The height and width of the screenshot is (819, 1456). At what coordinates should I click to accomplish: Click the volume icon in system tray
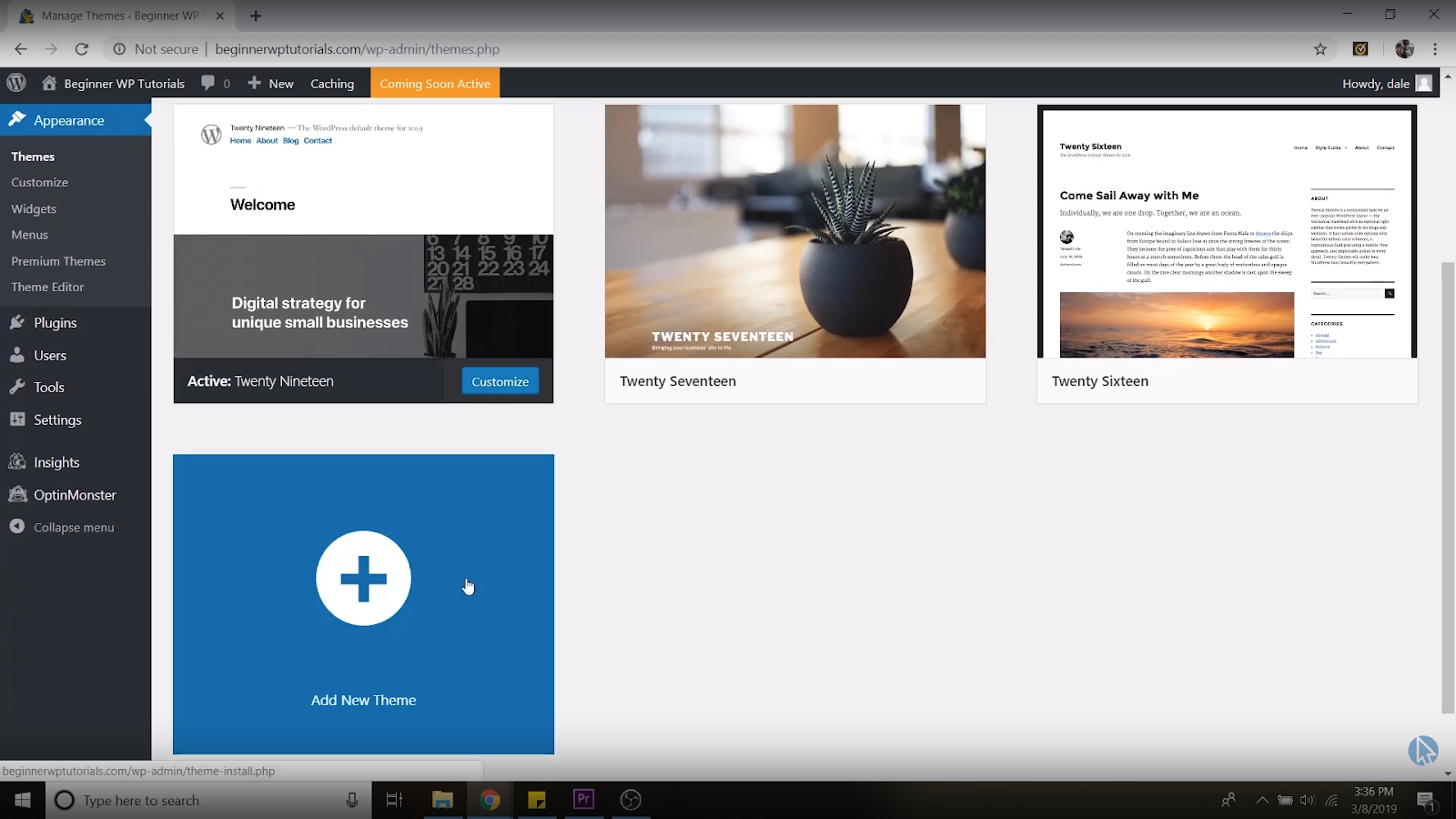[x=1308, y=800]
